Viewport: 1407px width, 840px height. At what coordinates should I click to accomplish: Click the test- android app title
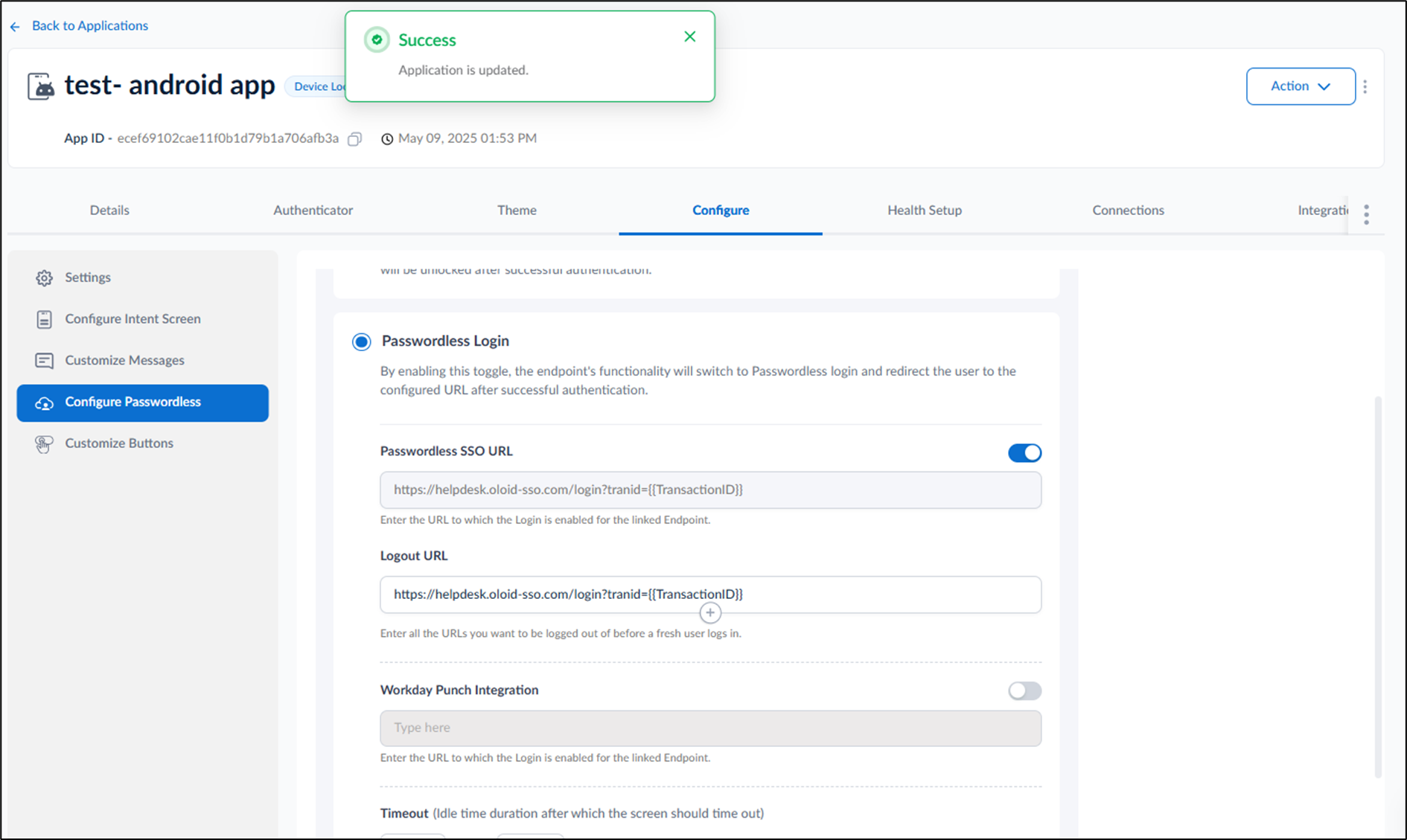point(170,85)
